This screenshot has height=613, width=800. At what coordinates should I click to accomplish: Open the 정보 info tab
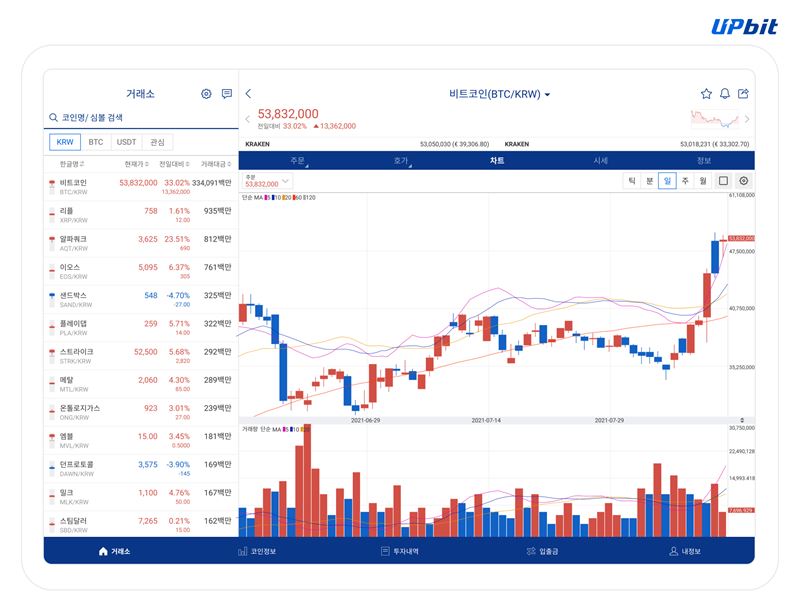704,161
